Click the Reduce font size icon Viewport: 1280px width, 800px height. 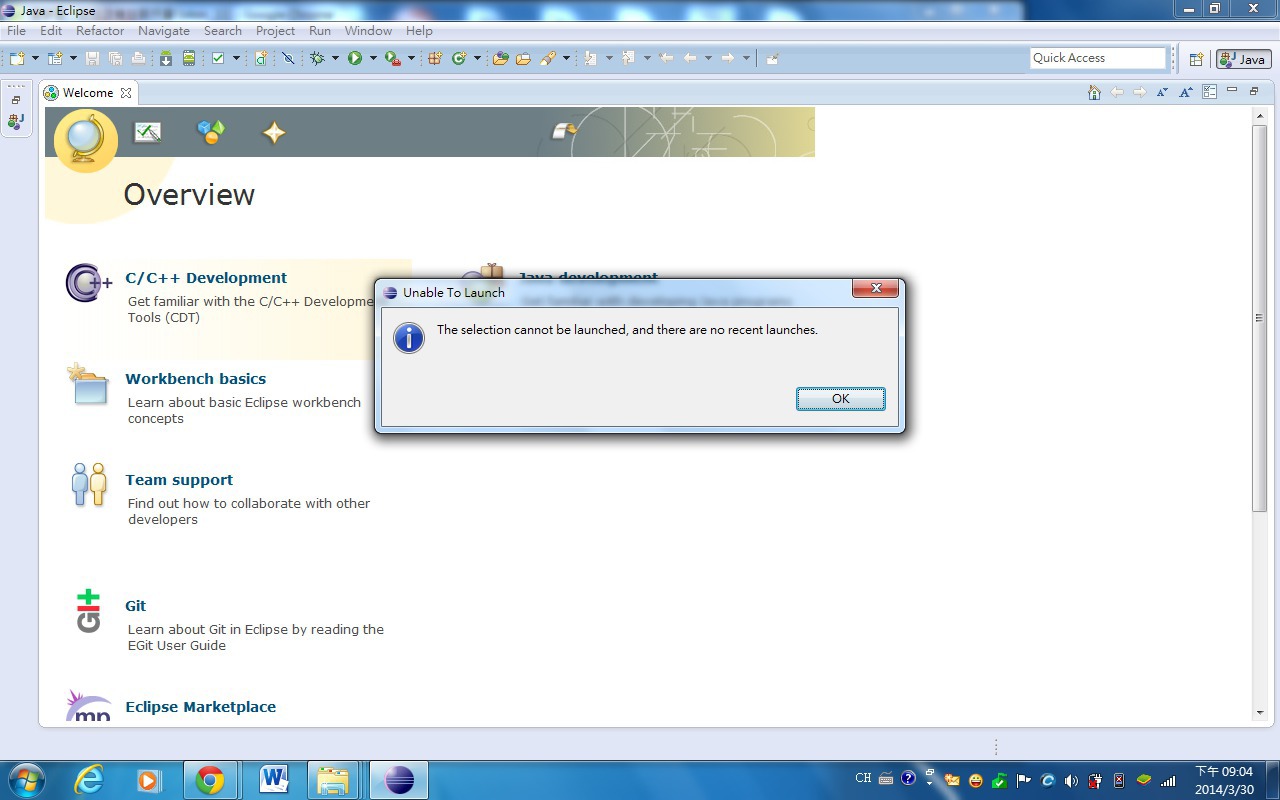(1162, 92)
